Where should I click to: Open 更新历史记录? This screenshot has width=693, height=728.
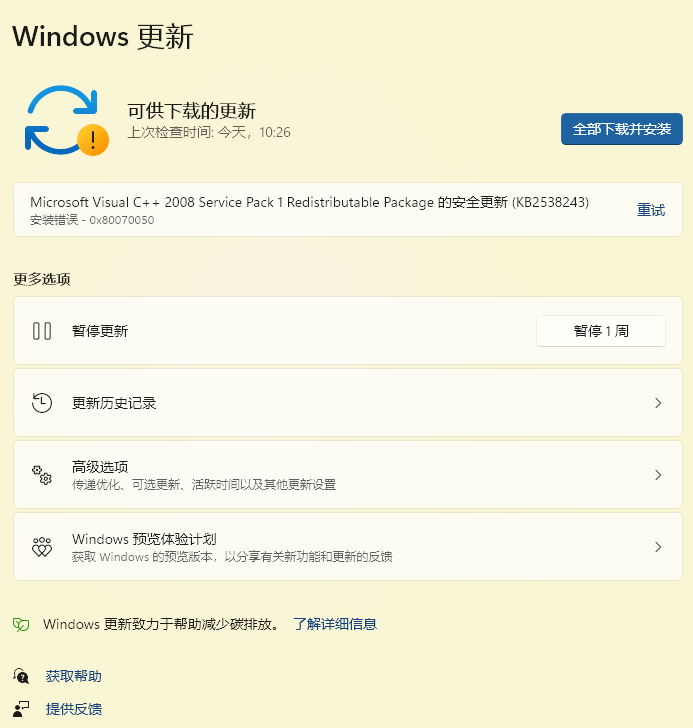(x=348, y=403)
